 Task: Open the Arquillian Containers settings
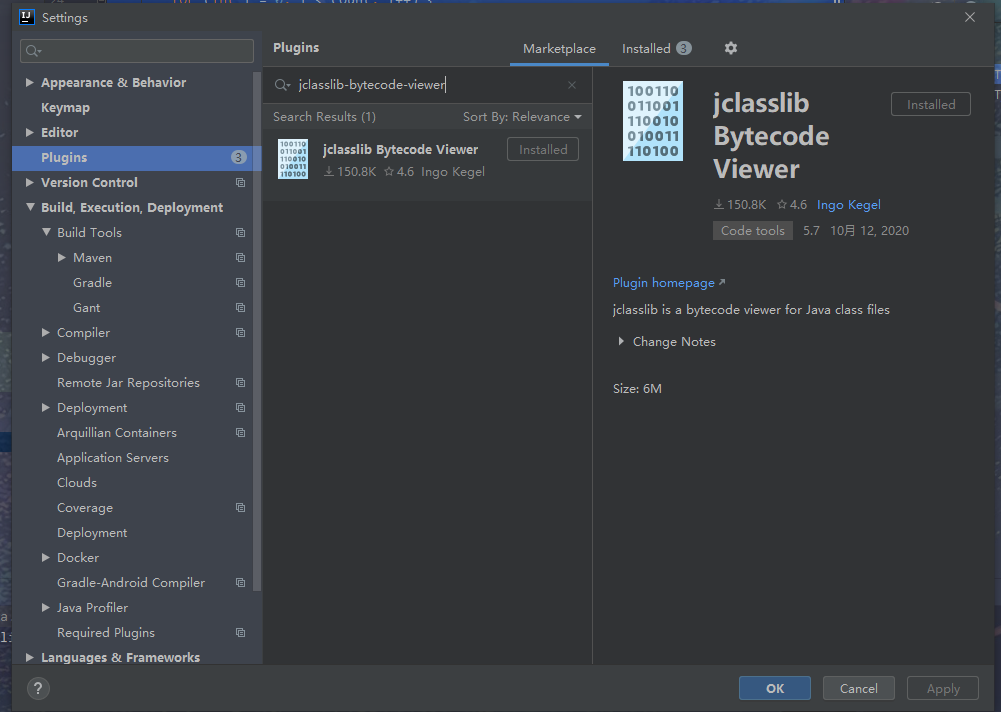click(x=117, y=432)
